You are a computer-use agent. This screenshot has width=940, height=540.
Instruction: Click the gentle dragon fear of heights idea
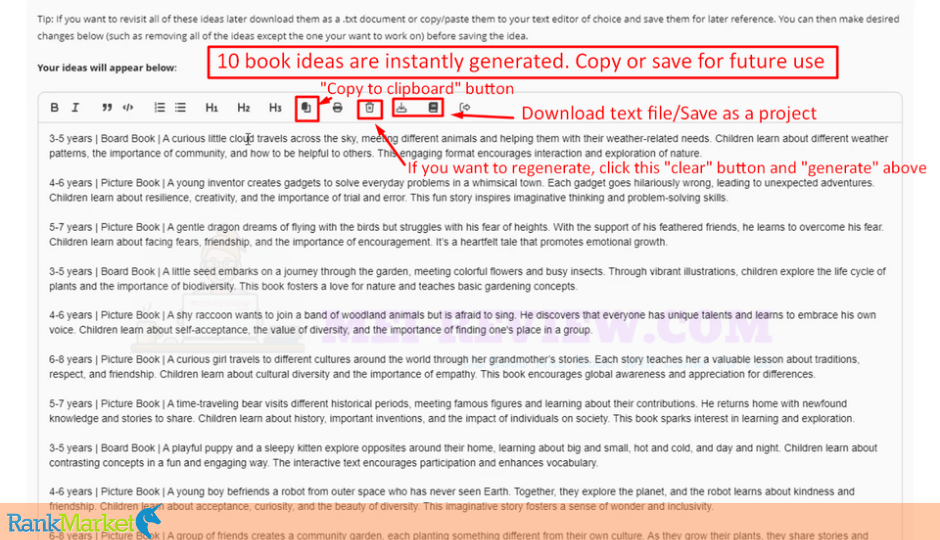pos(466,234)
